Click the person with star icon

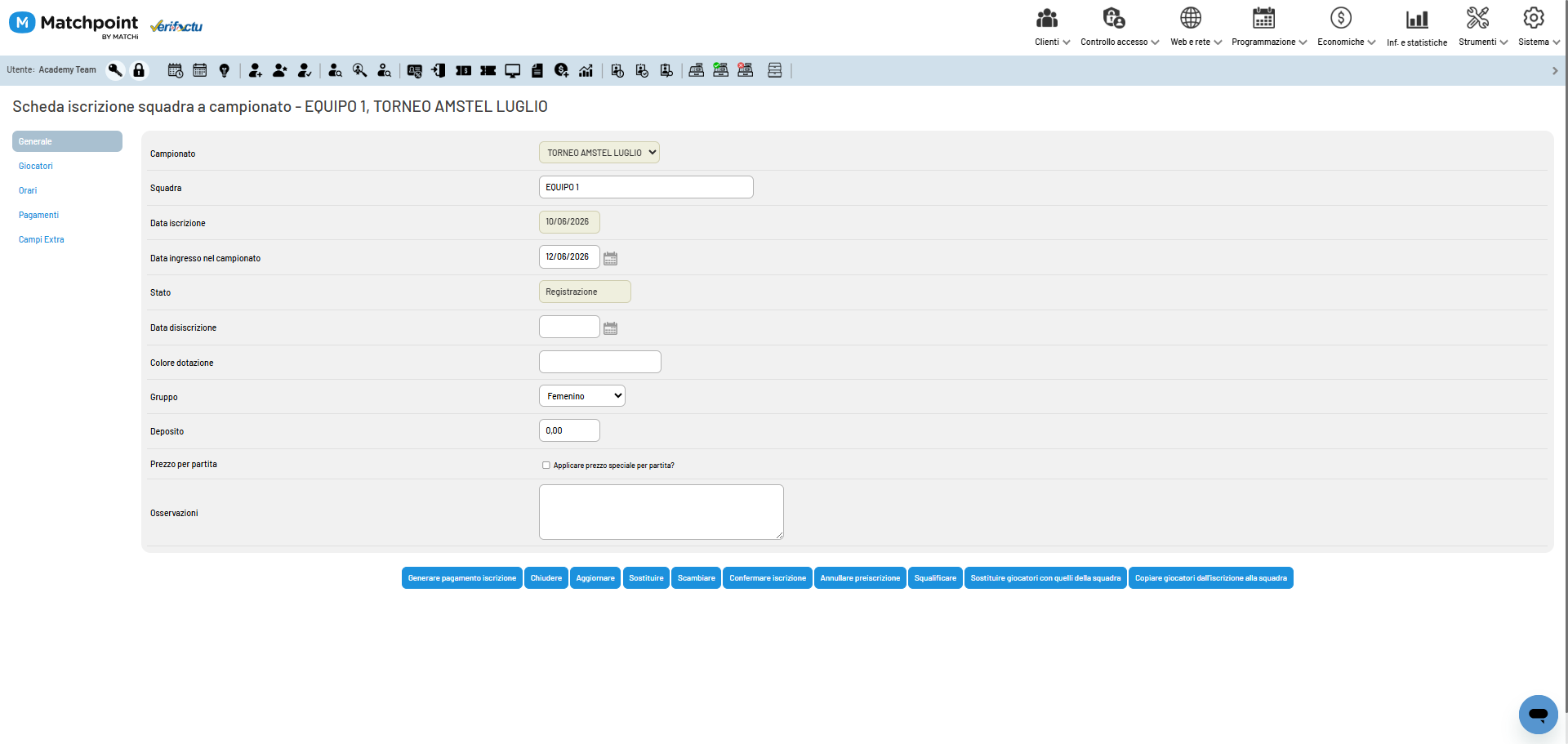coord(280,70)
